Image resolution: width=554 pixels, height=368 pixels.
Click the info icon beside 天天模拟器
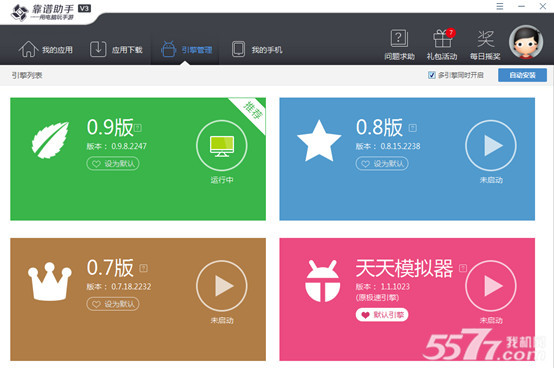pos(462,268)
